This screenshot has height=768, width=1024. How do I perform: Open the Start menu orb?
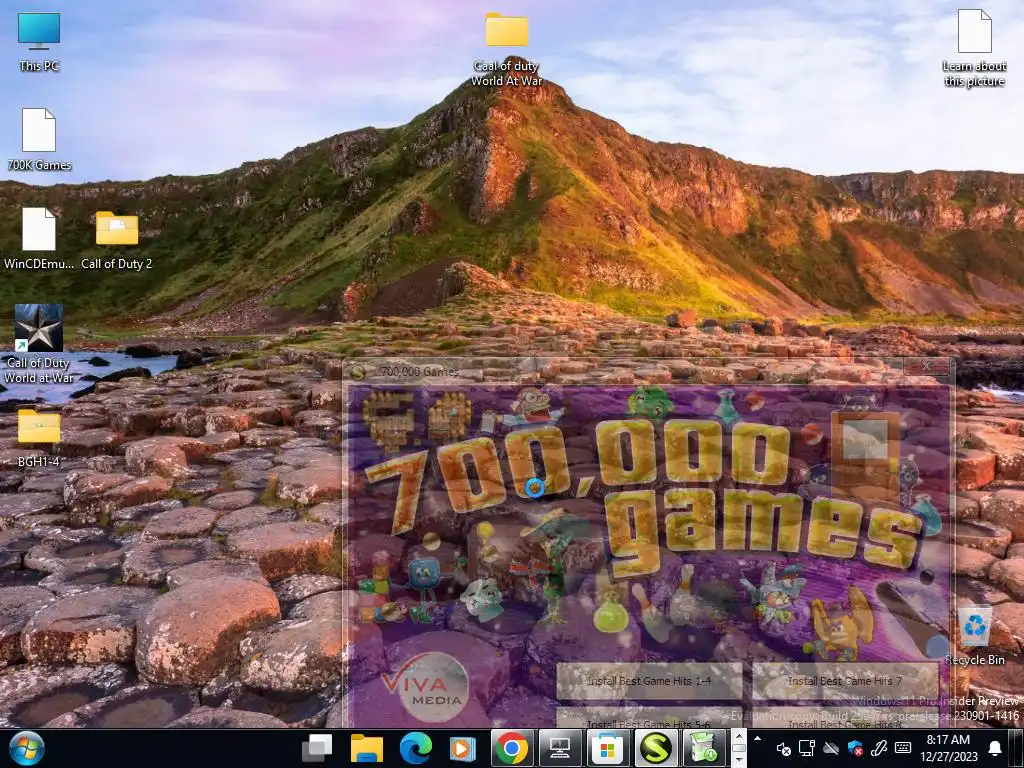click(27, 748)
